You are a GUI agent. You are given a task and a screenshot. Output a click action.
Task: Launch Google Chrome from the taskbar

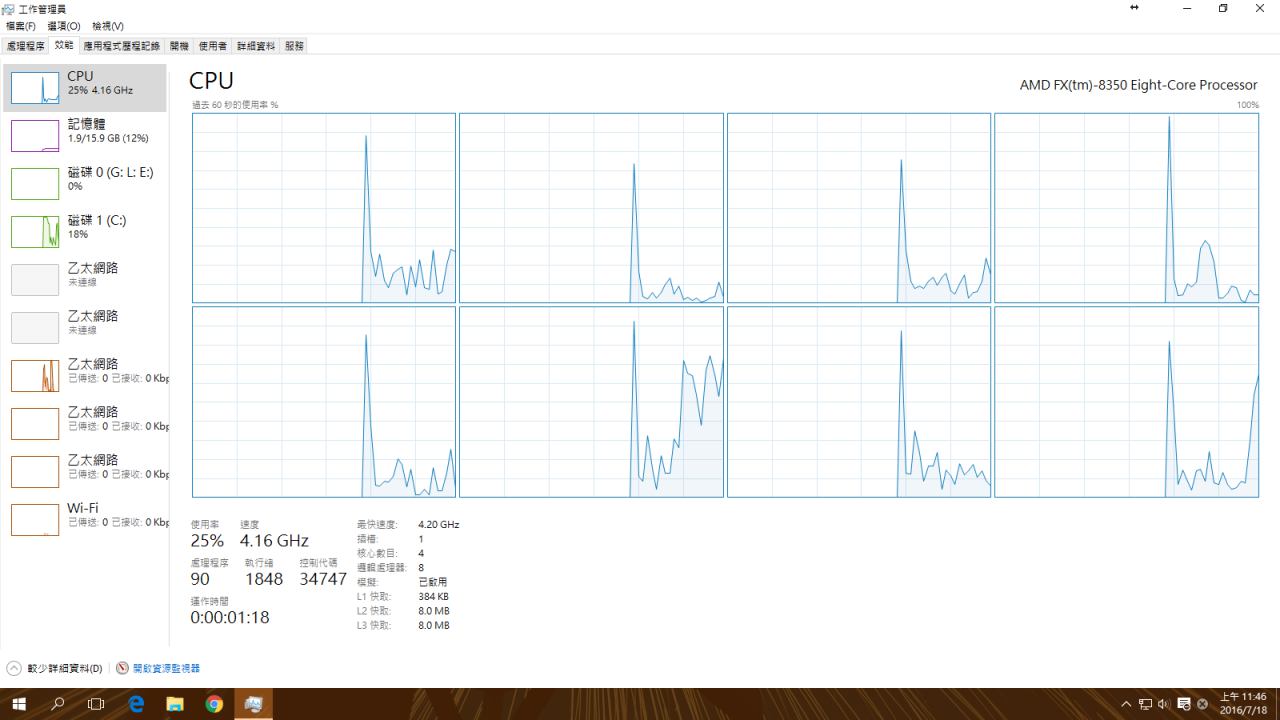pyautogui.click(x=214, y=704)
